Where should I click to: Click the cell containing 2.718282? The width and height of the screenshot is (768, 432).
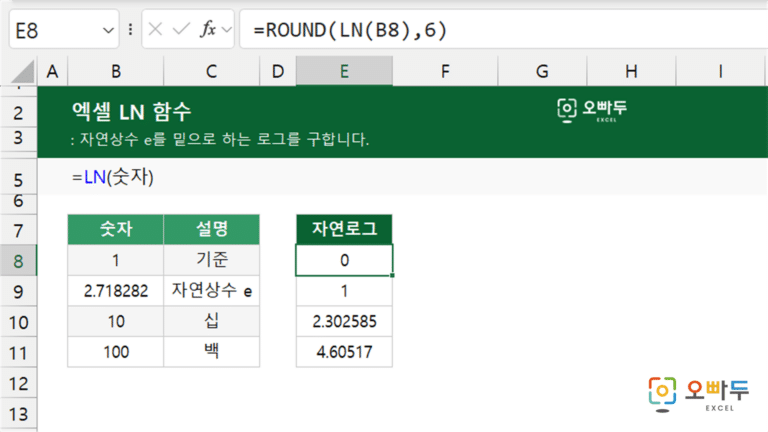116,291
